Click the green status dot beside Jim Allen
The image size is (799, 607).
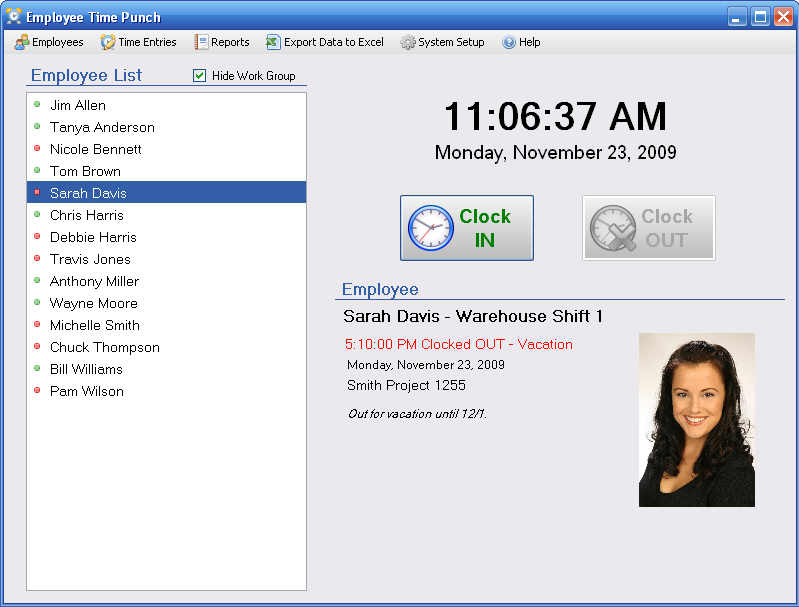click(37, 104)
